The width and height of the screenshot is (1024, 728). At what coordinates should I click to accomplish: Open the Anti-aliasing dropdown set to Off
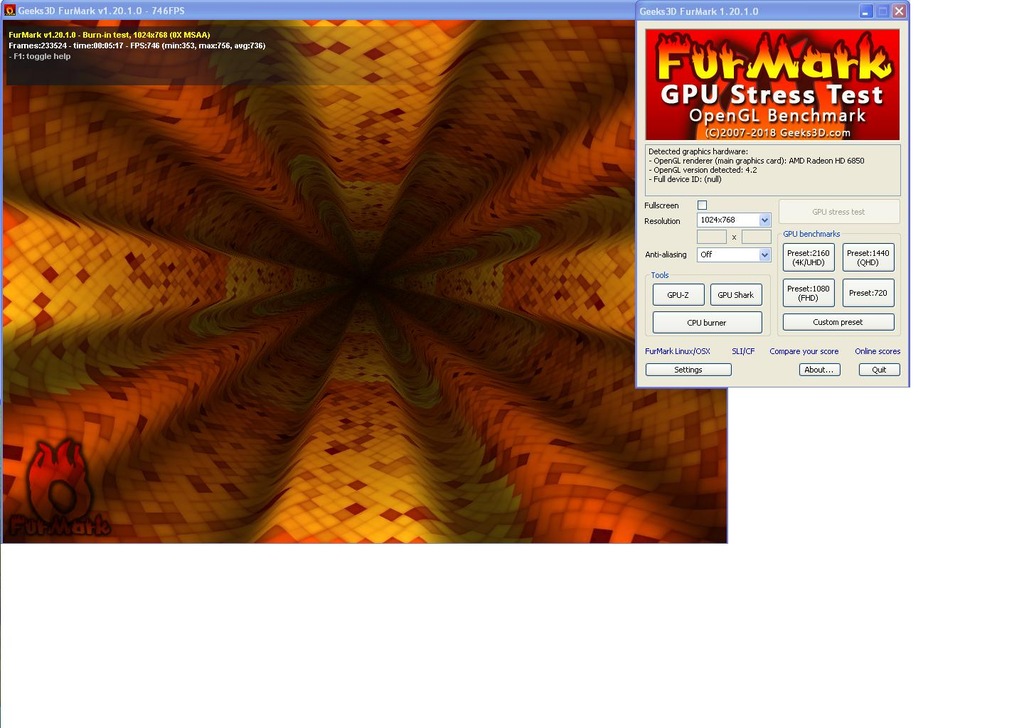click(734, 255)
